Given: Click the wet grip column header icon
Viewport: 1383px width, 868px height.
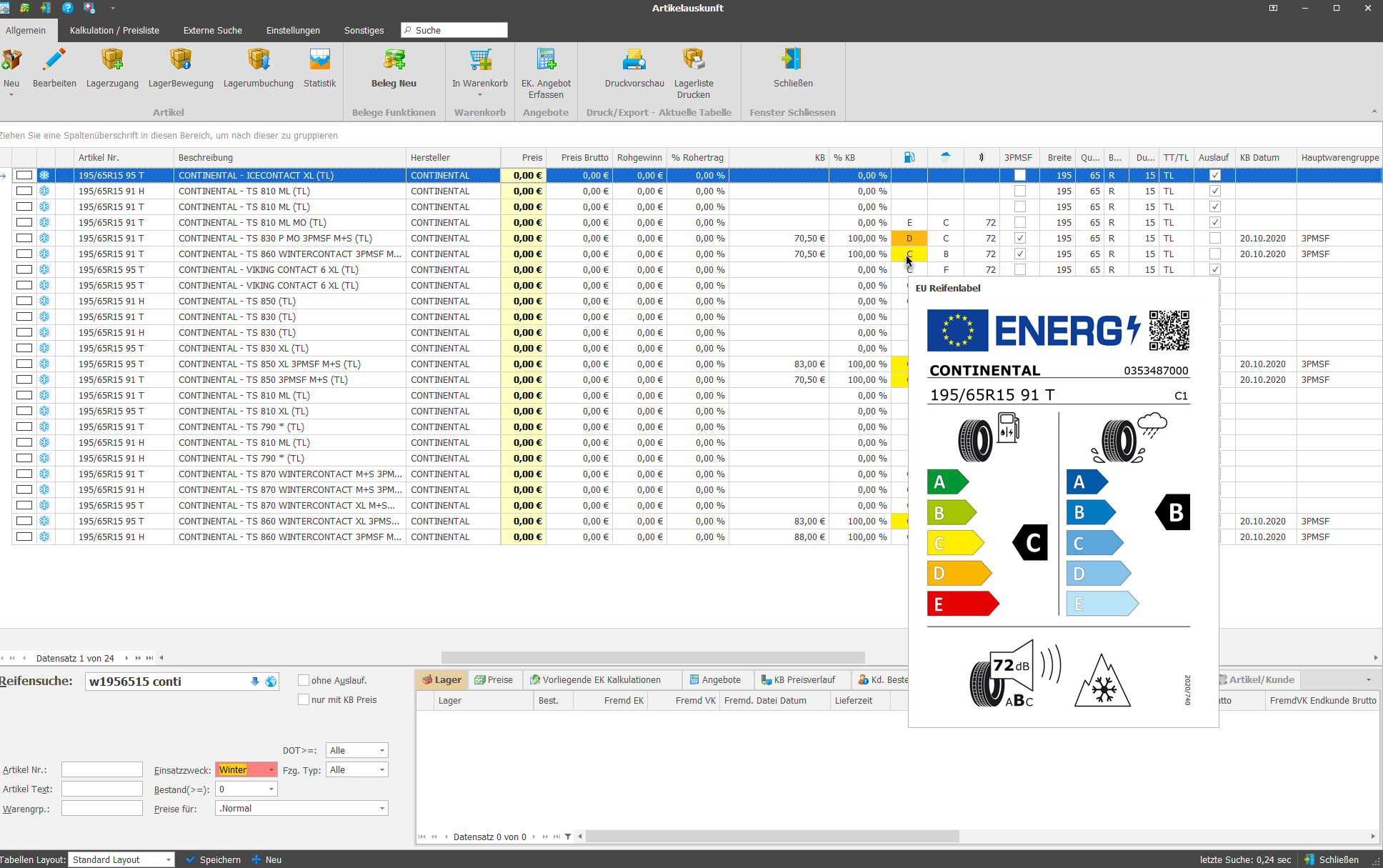Looking at the screenshot, I should (x=946, y=156).
